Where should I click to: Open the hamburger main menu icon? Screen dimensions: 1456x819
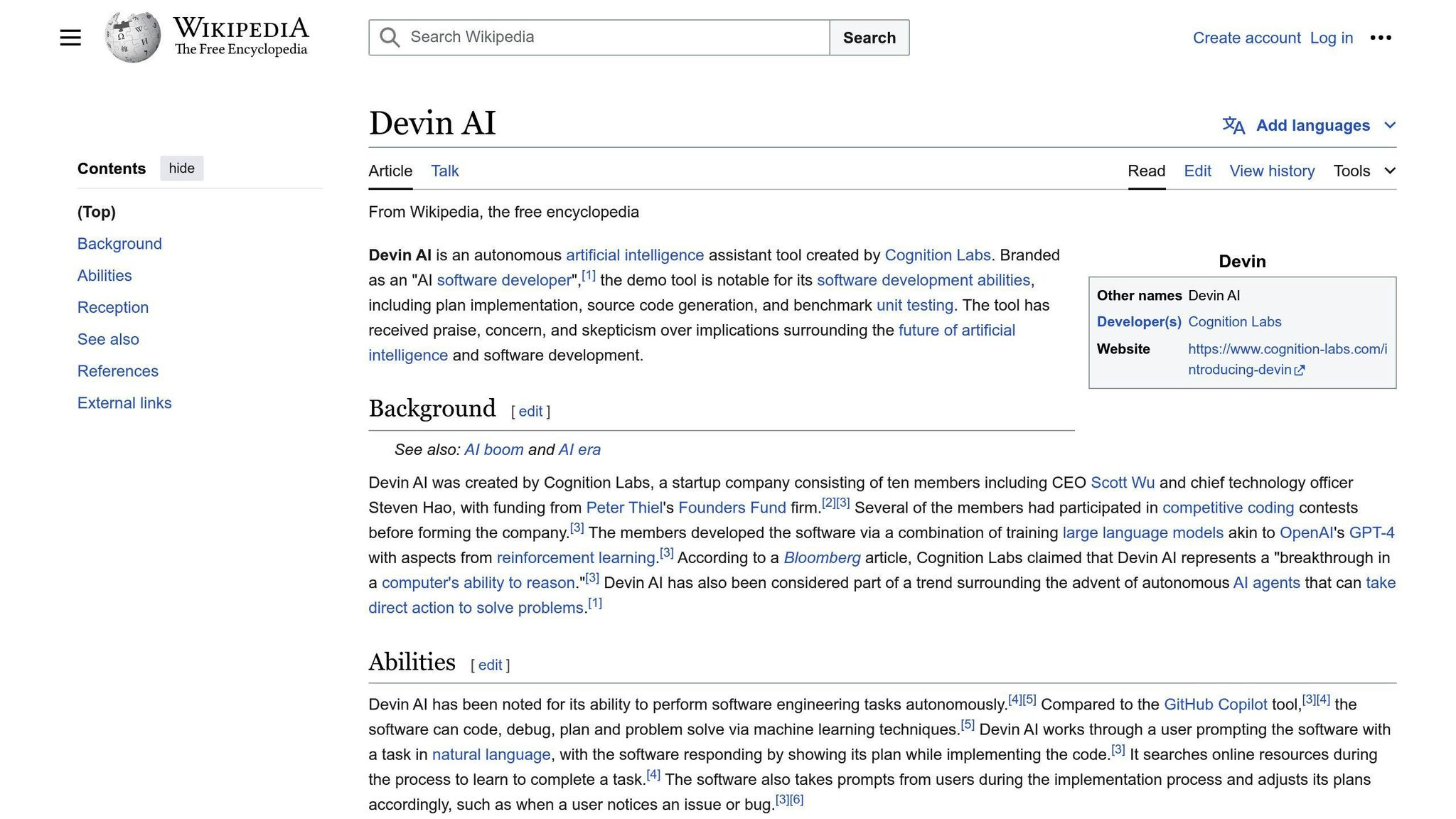point(70,38)
